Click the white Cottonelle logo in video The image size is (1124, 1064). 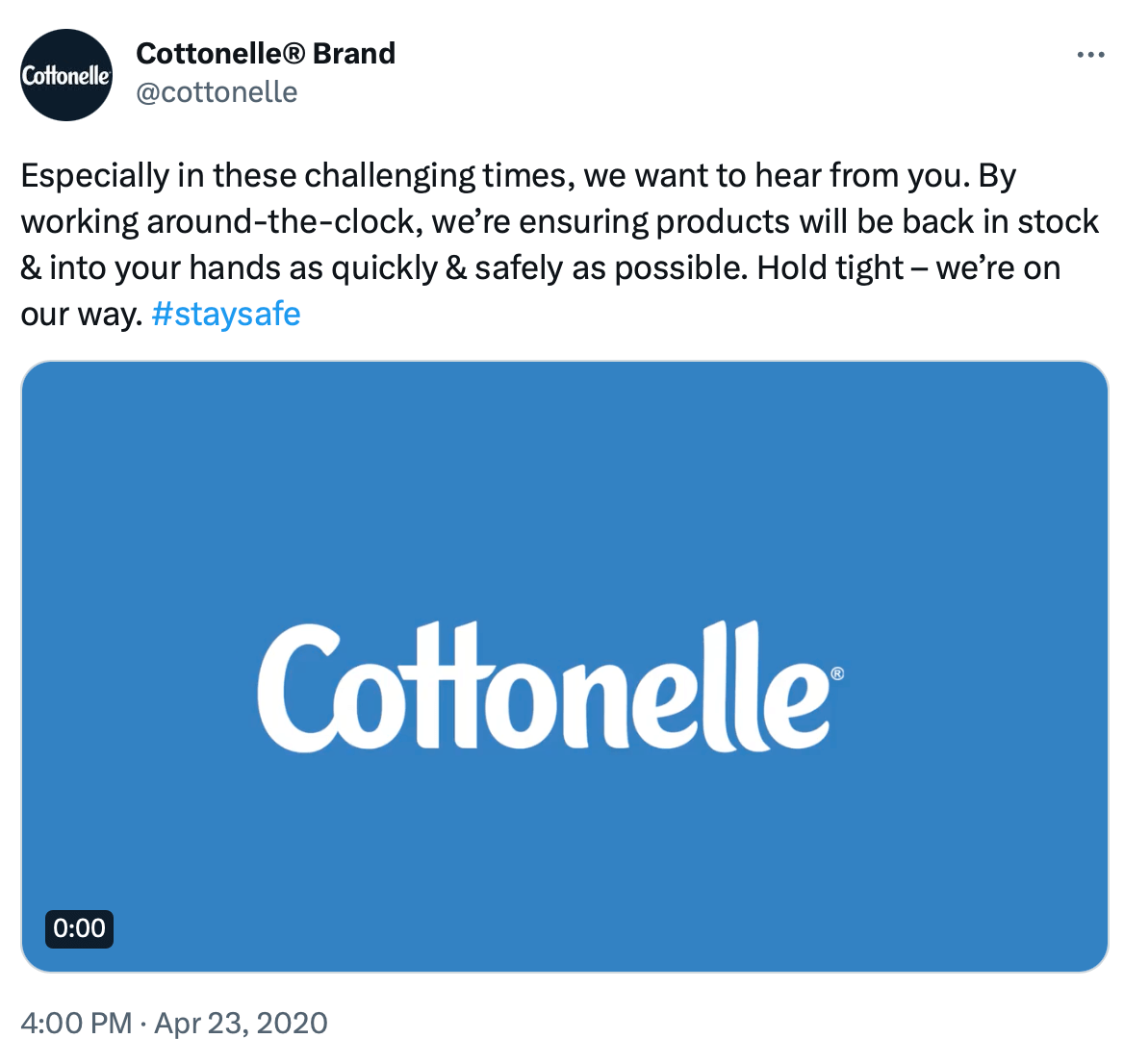(x=545, y=687)
